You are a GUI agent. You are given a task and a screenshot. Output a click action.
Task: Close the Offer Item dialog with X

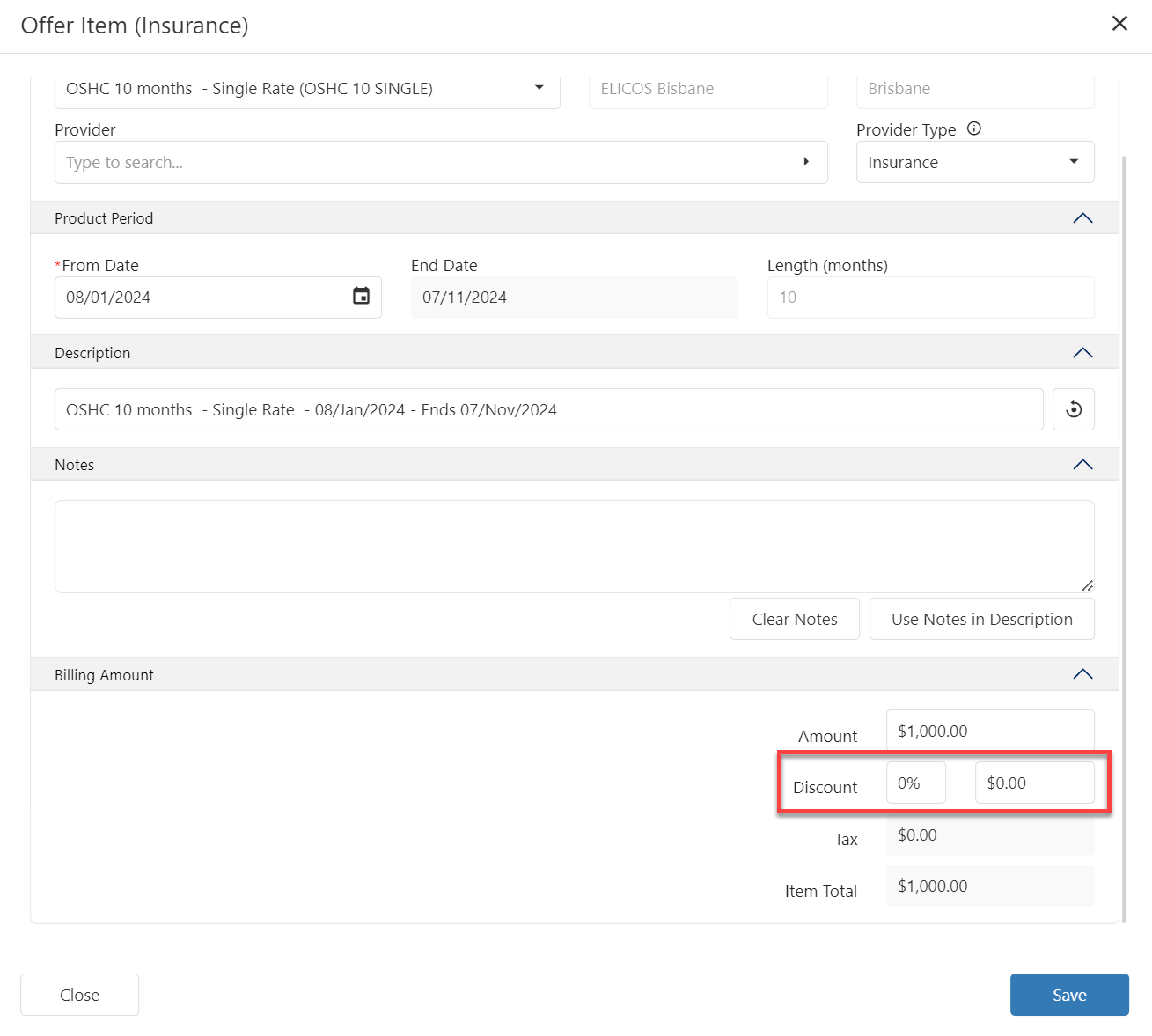[1119, 24]
